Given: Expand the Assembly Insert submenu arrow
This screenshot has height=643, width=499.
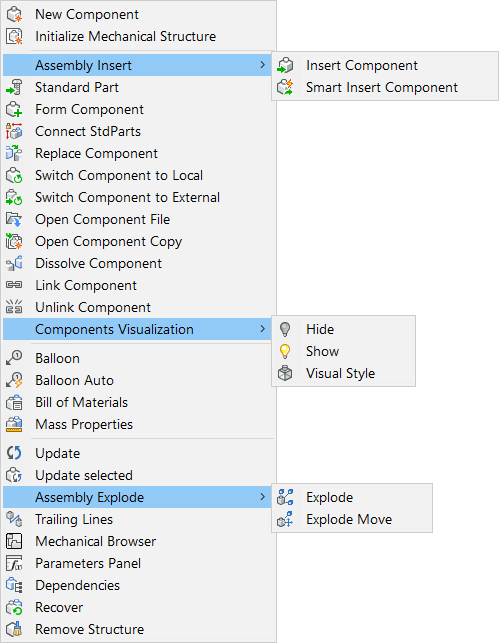Looking at the screenshot, I should click(x=263, y=65).
